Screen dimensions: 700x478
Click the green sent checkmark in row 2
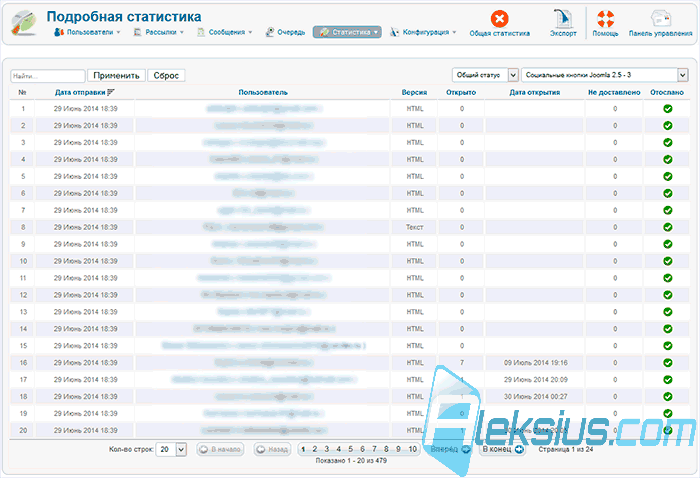(x=667, y=125)
